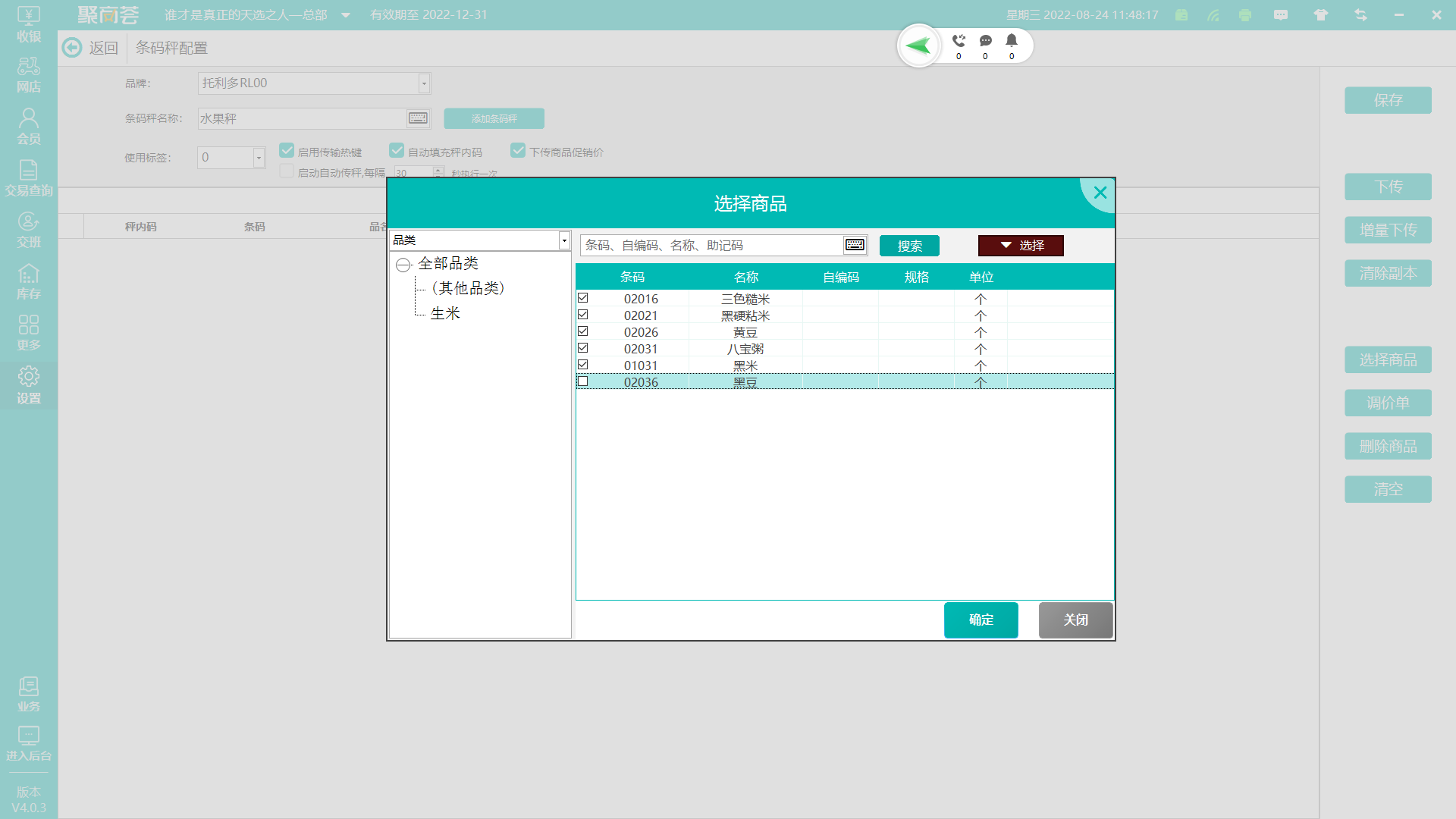Open the 设置 settings sidebar icon

29,385
